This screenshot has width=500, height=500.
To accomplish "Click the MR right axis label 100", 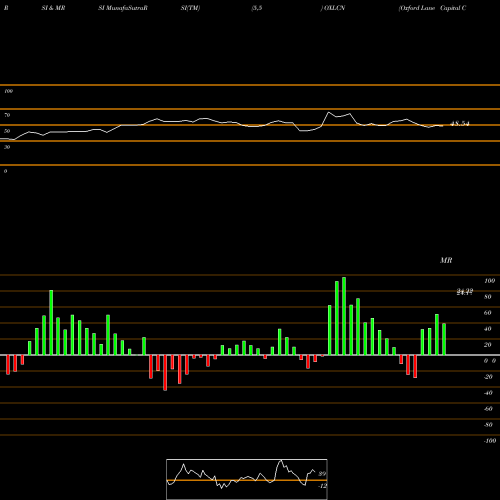I will point(489,281).
